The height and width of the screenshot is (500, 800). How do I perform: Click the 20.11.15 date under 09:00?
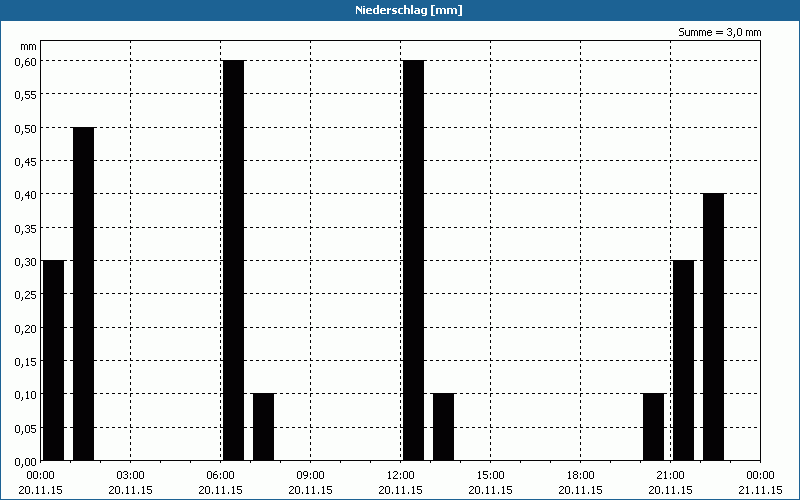click(310, 490)
